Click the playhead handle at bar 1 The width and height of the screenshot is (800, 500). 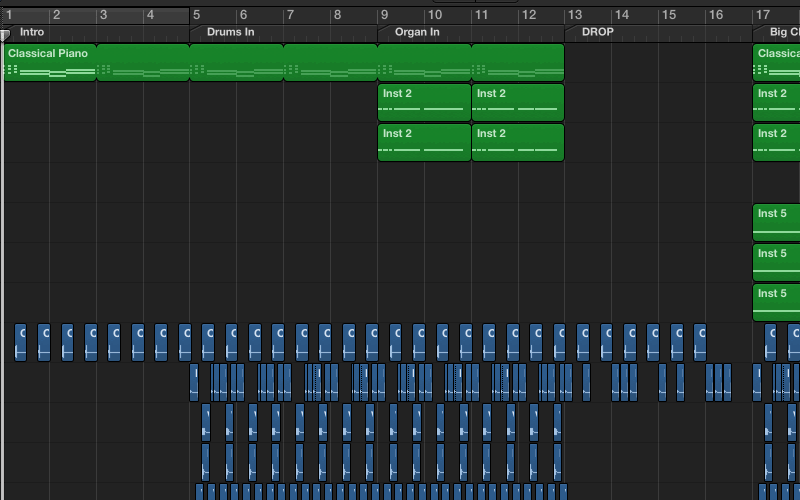coord(5,35)
